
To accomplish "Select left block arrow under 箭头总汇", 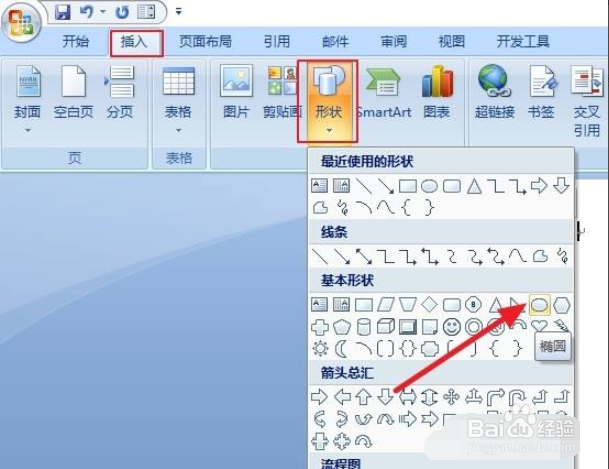I will pyautogui.click(x=342, y=397).
